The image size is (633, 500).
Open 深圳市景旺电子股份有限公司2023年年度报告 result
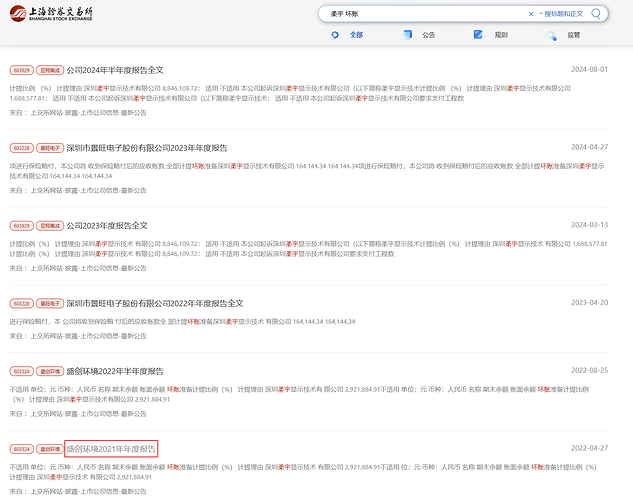click(x=147, y=148)
